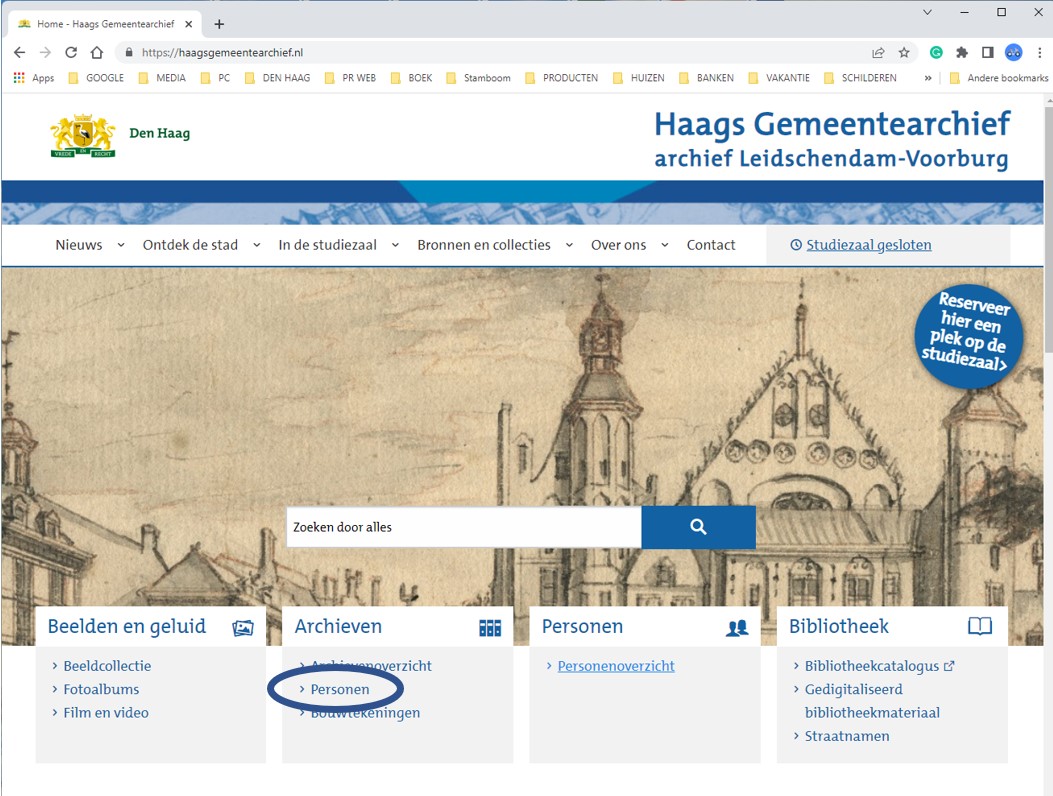Open the Contact page

point(711,245)
